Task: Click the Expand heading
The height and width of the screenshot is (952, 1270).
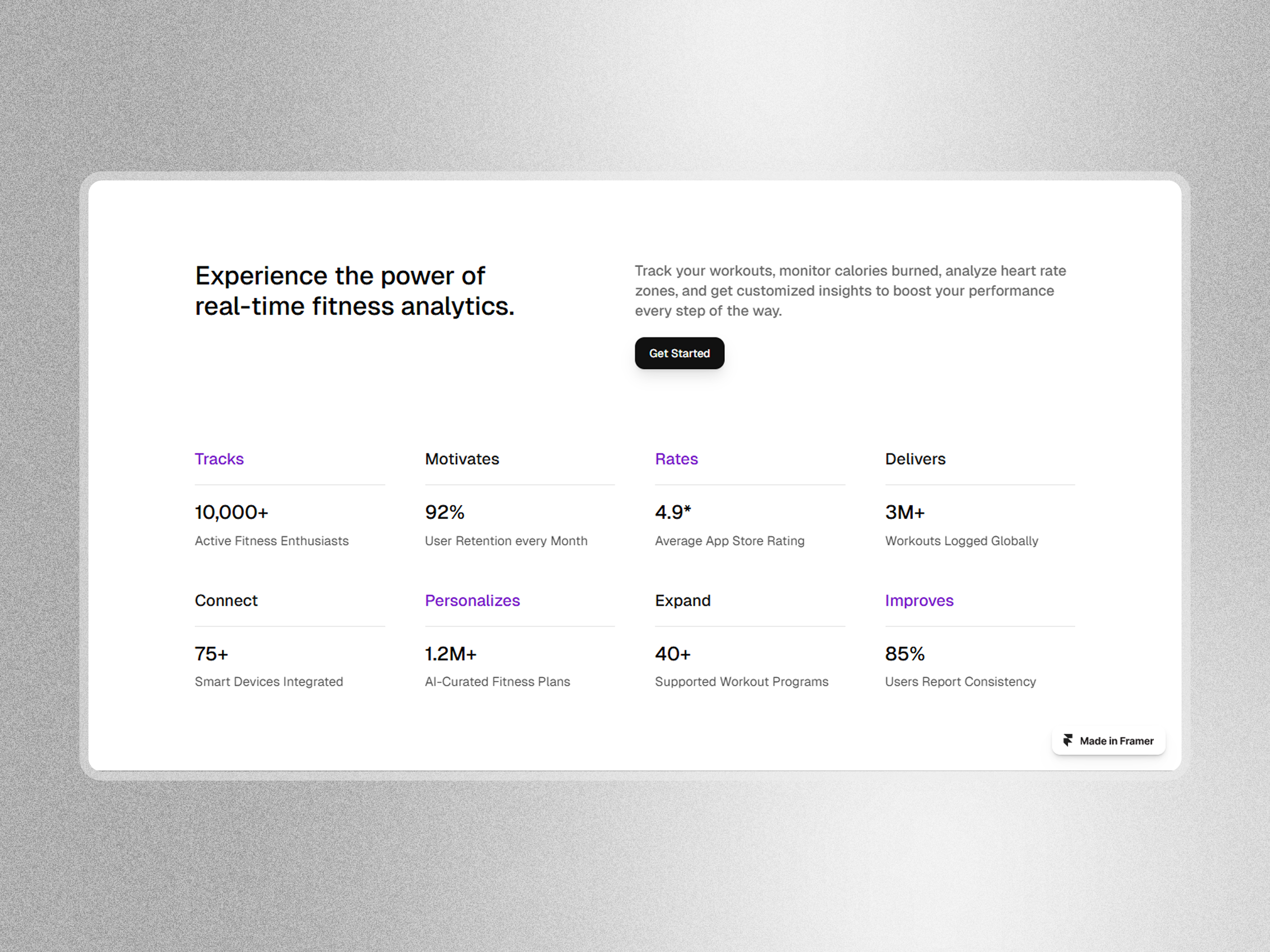Action: (x=683, y=600)
